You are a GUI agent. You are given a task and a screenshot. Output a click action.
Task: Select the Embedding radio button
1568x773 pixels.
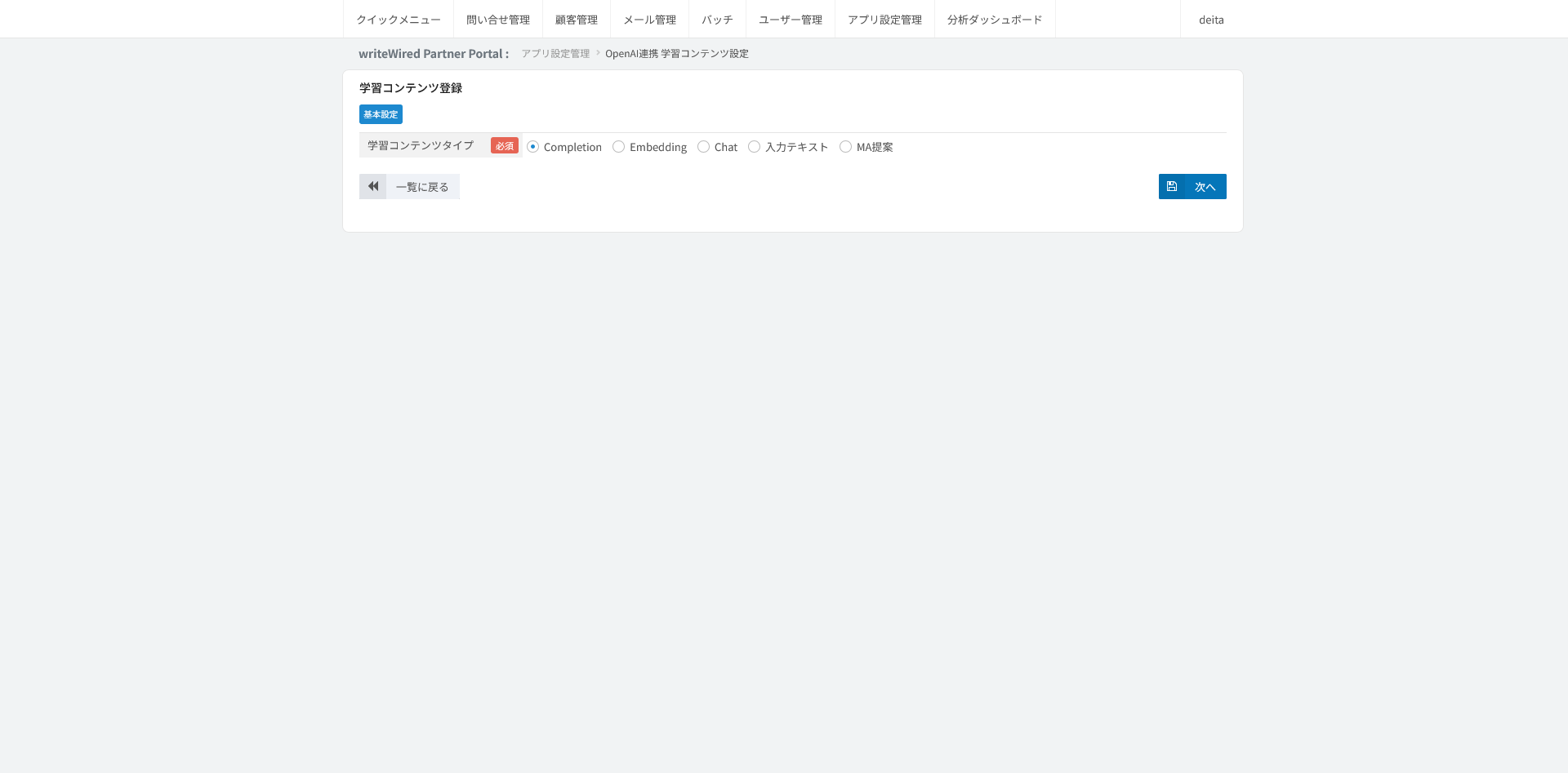tap(619, 147)
